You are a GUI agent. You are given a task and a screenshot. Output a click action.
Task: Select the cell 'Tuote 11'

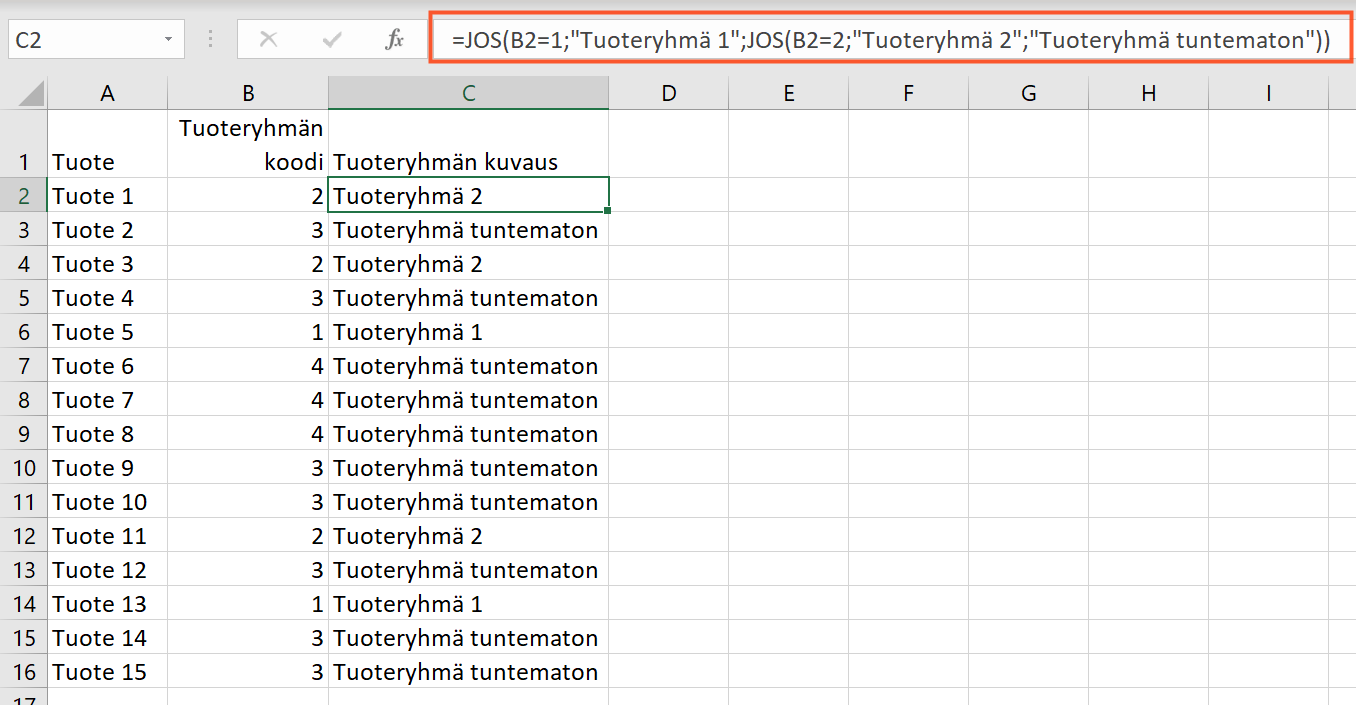(x=108, y=536)
